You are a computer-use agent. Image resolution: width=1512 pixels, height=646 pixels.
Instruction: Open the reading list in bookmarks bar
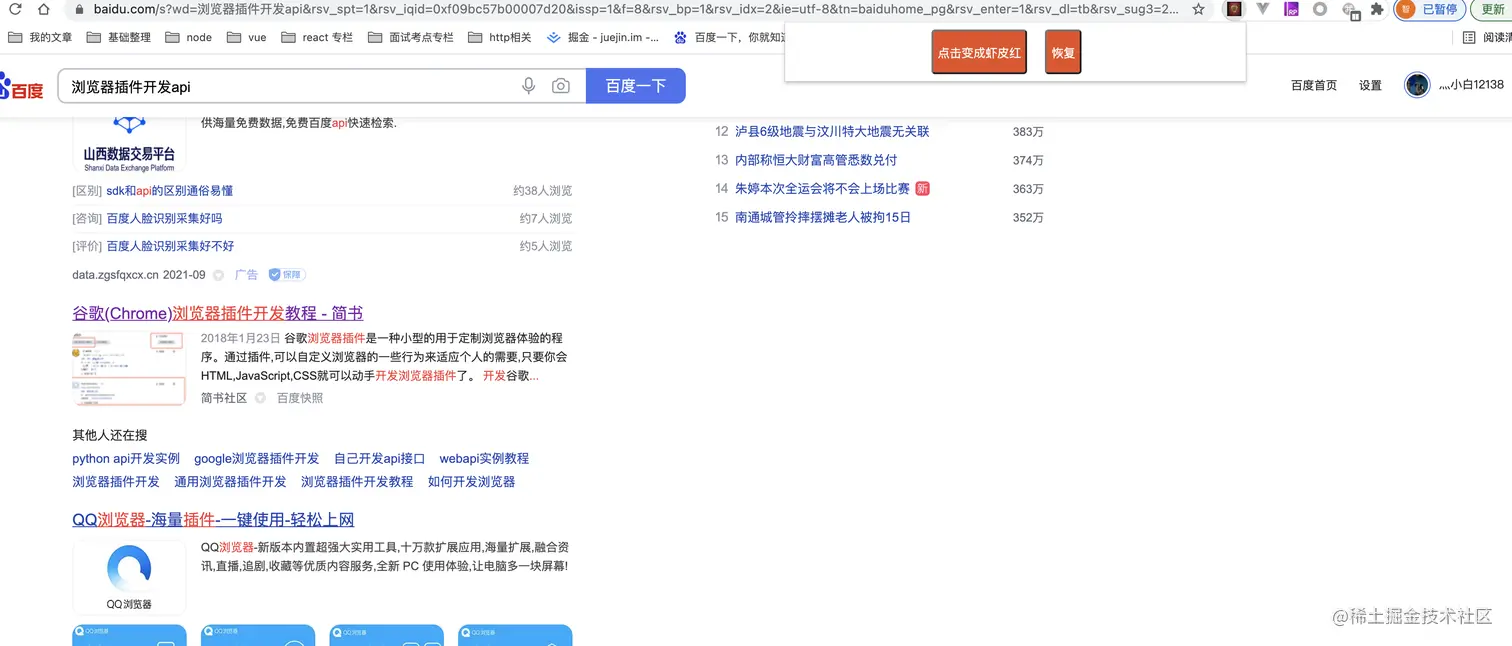[x=1486, y=37]
